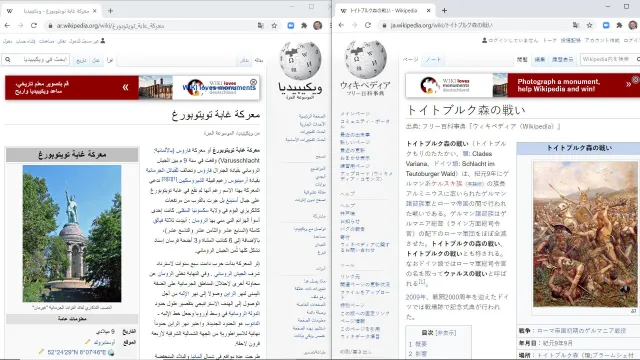640x360 pixels.
Task: Open عدل edit tab on Arabic page
Action: coord(96,60)
